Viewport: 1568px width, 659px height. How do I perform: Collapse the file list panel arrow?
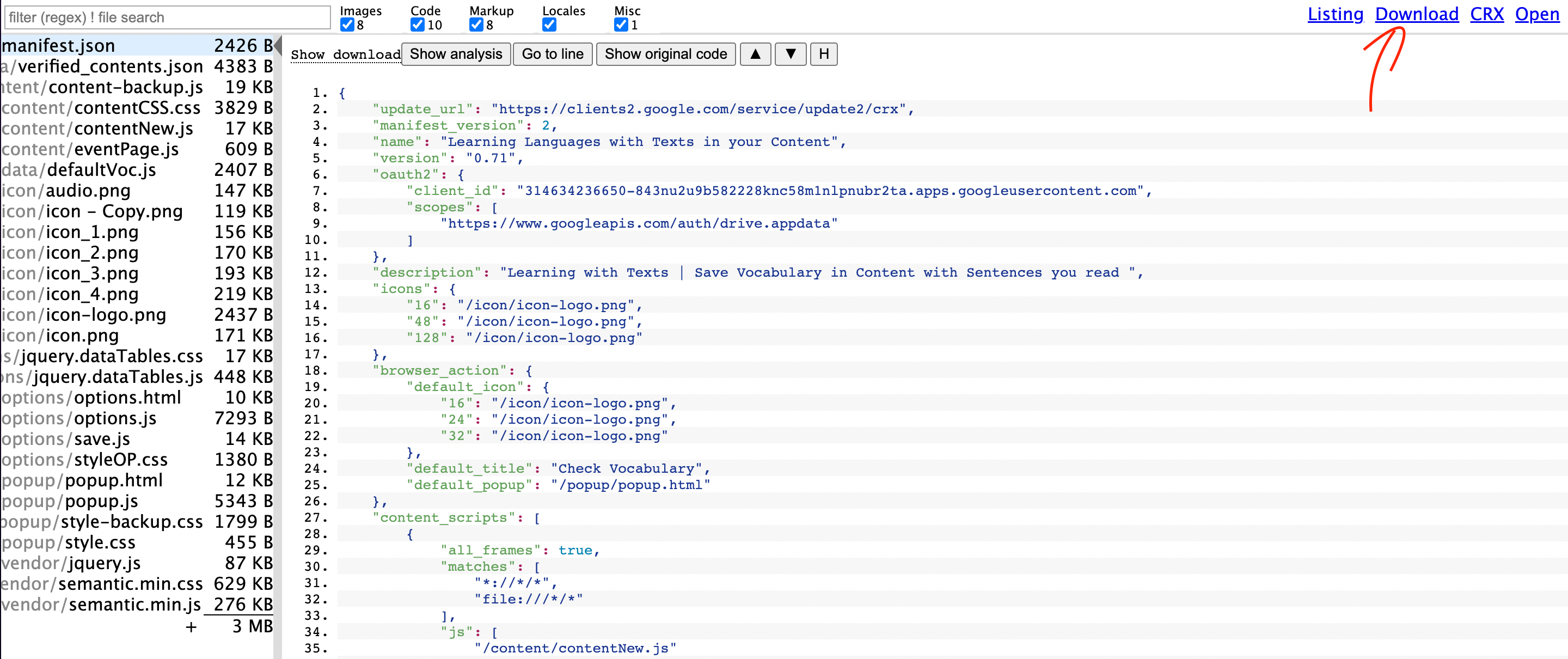(278, 46)
